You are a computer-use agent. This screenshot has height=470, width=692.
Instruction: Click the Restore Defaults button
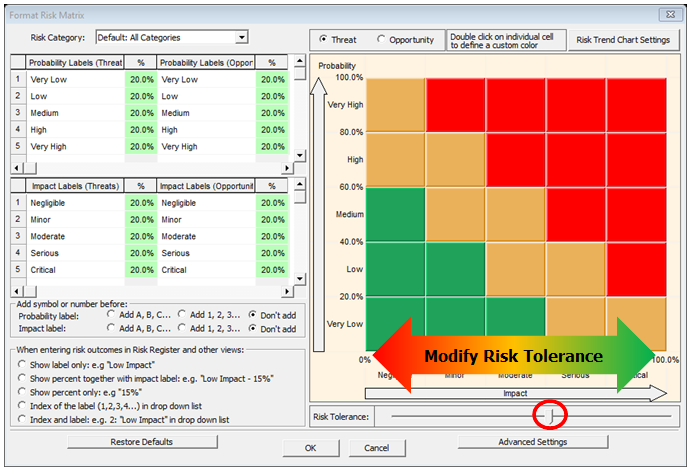tap(142, 442)
